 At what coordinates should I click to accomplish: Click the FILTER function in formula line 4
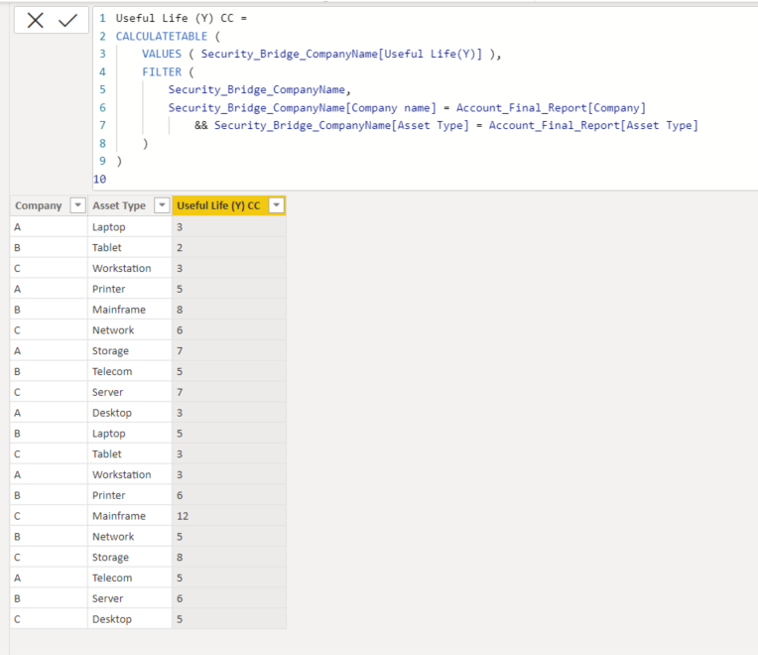coord(161,72)
